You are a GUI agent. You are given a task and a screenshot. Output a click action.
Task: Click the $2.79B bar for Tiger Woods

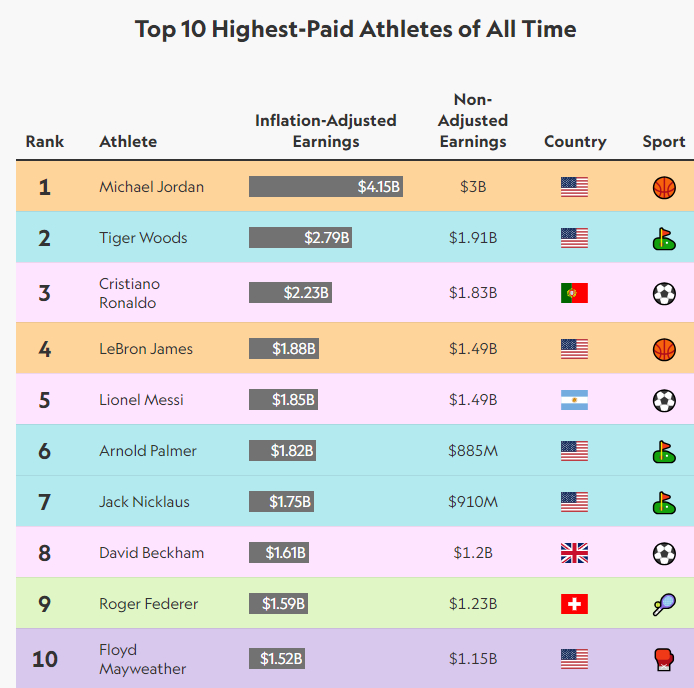pyautogui.click(x=300, y=238)
